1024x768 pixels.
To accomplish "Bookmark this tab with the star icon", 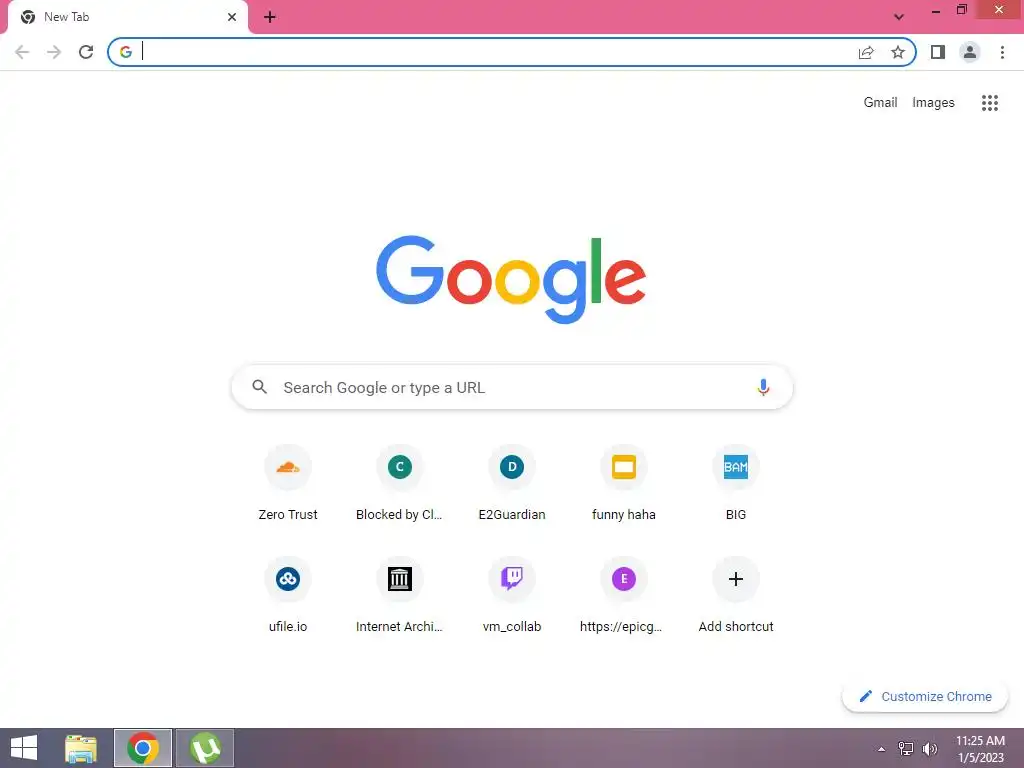I will click(898, 52).
